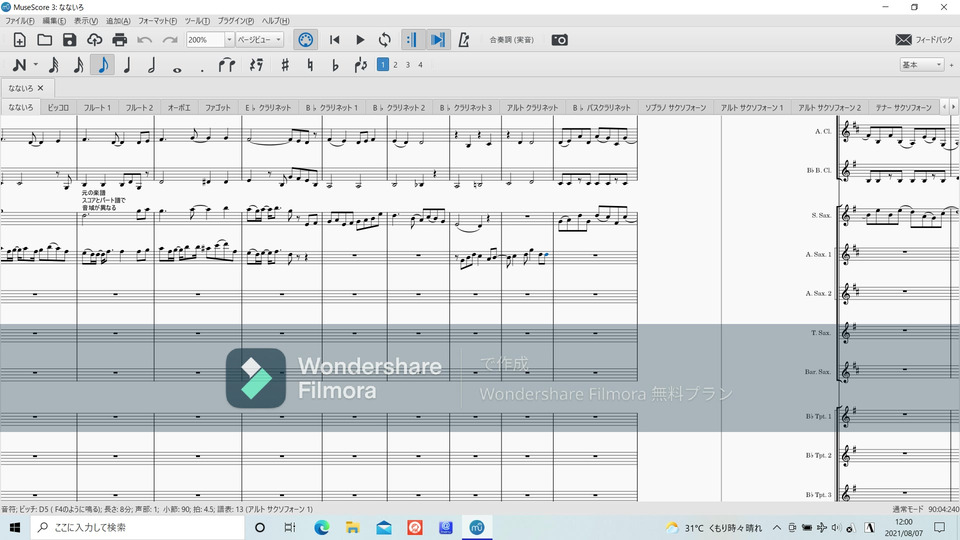Add a new workspace with plus button
Image resolution: width=960 pixels, height=540 pixels.
click(x=951, y=65)
